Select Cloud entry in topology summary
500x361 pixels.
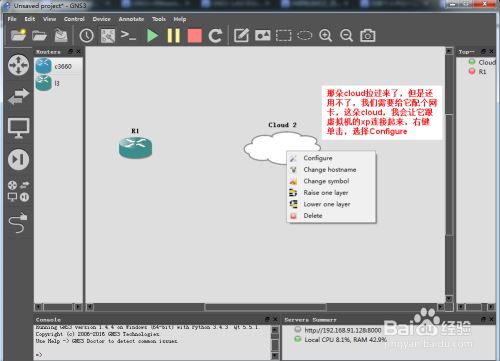point(482,62)
